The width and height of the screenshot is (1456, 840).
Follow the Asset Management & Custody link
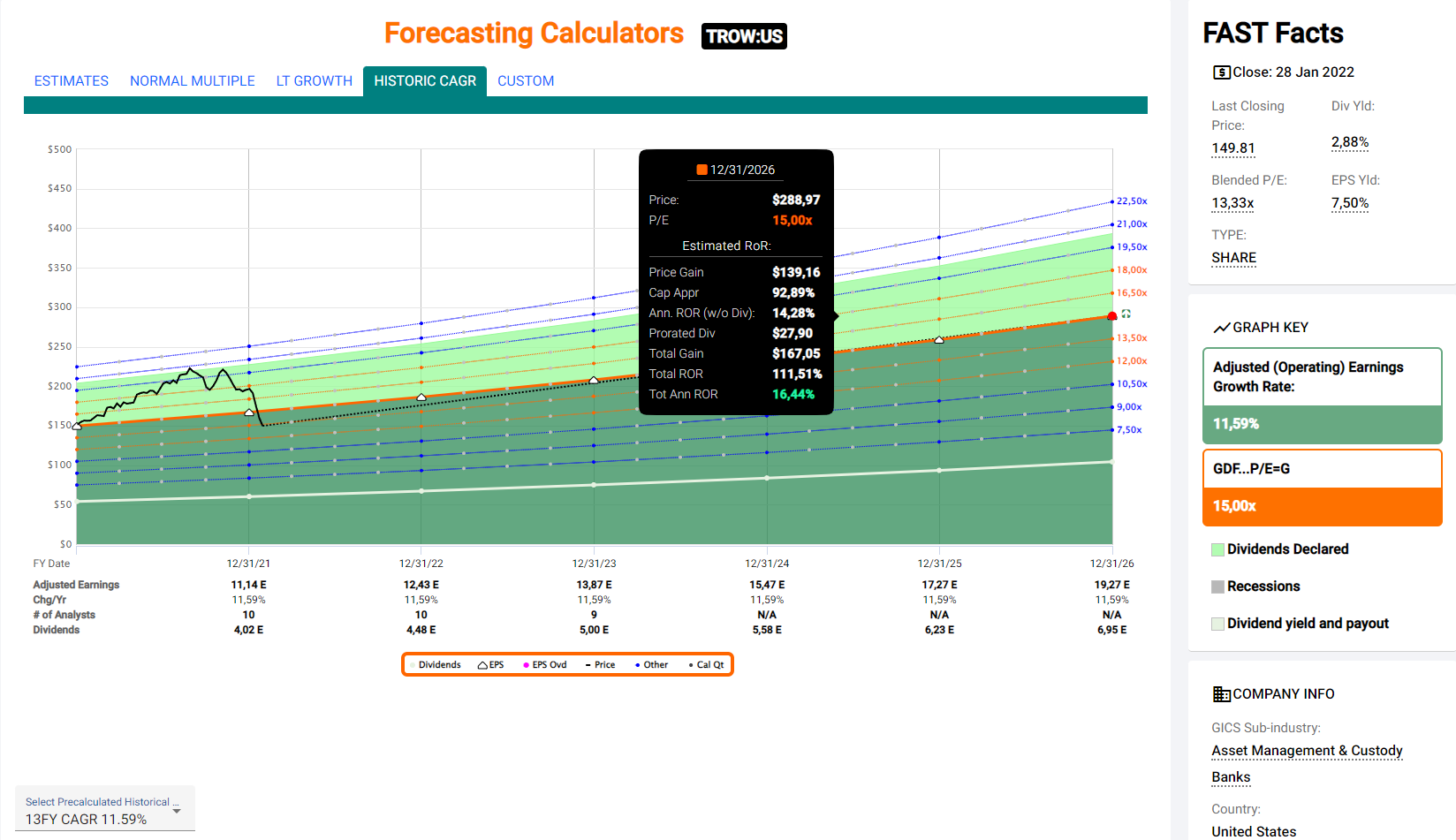click(x=1307, y=751)
